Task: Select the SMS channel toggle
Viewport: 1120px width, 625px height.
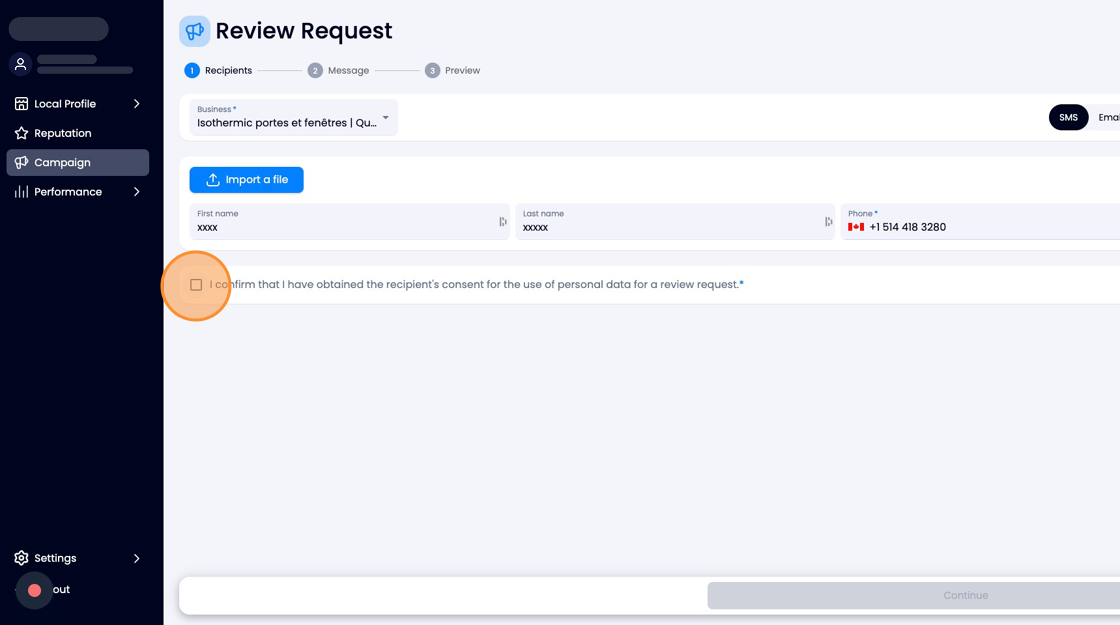Action: point(1069,117)
